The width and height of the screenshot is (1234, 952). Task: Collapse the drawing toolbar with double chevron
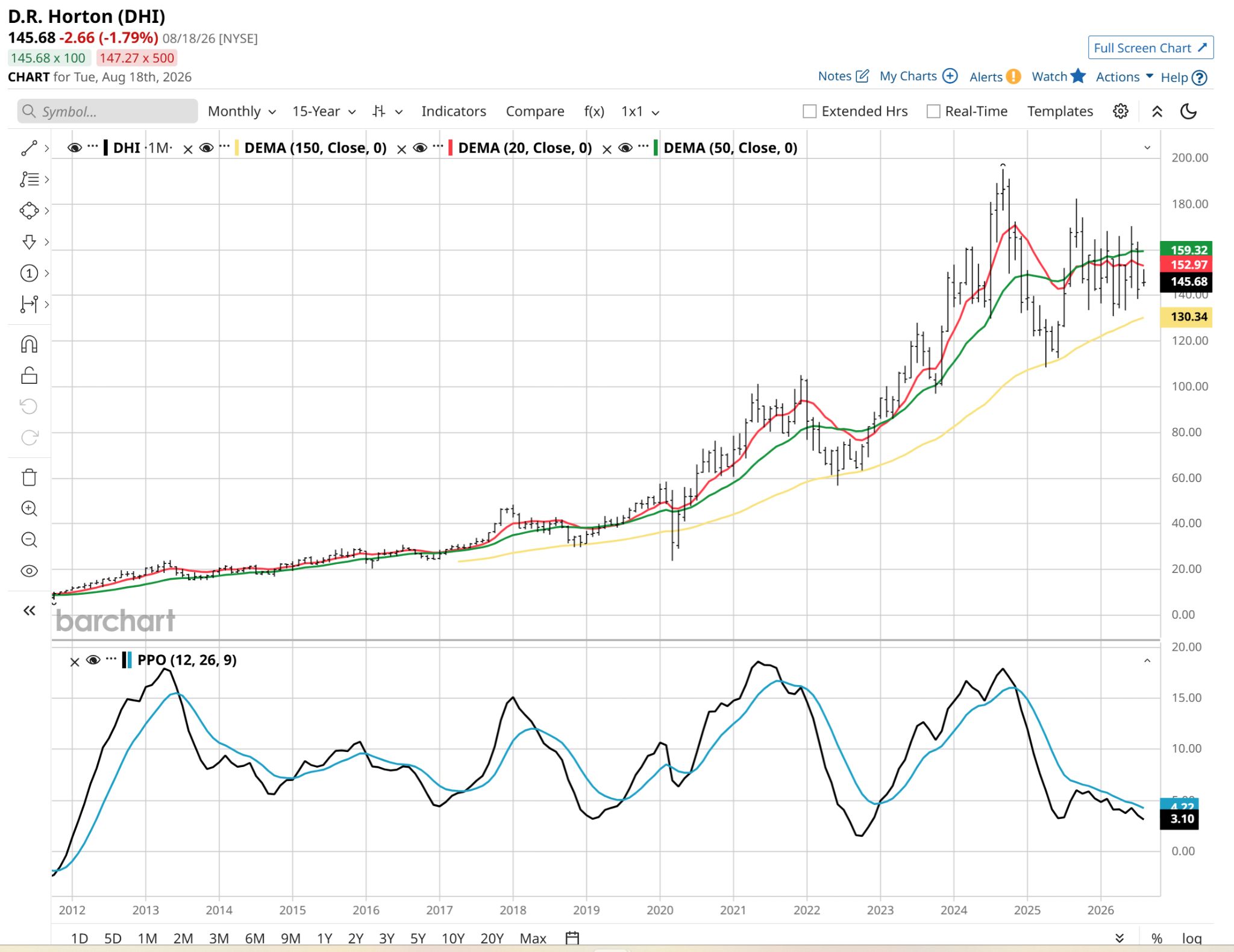coord(29,611)
